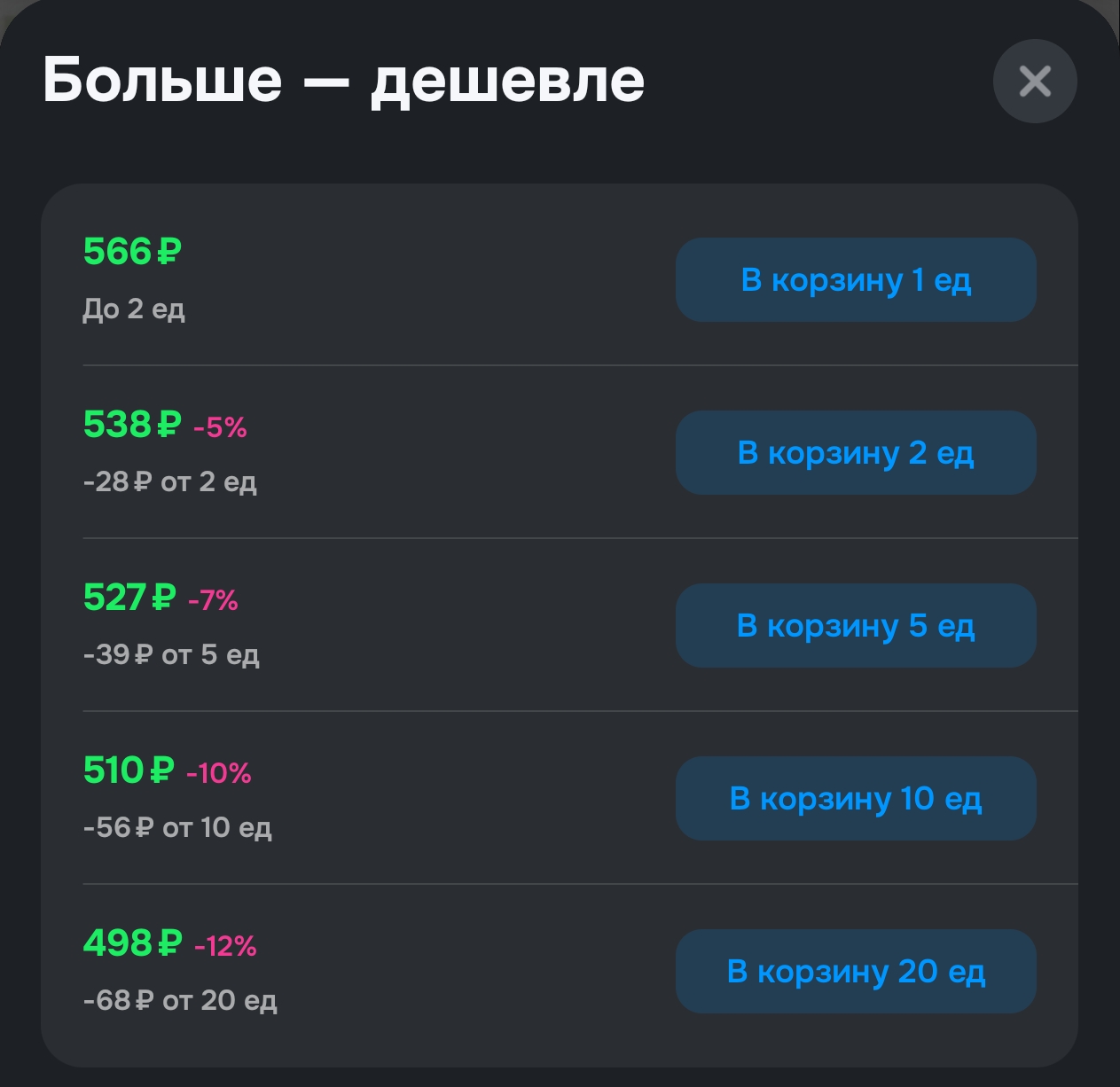Click «В корзину 5 ед» button
Image resolution: width=1120 pixels, height=1087 pixels.
(855, 626)
